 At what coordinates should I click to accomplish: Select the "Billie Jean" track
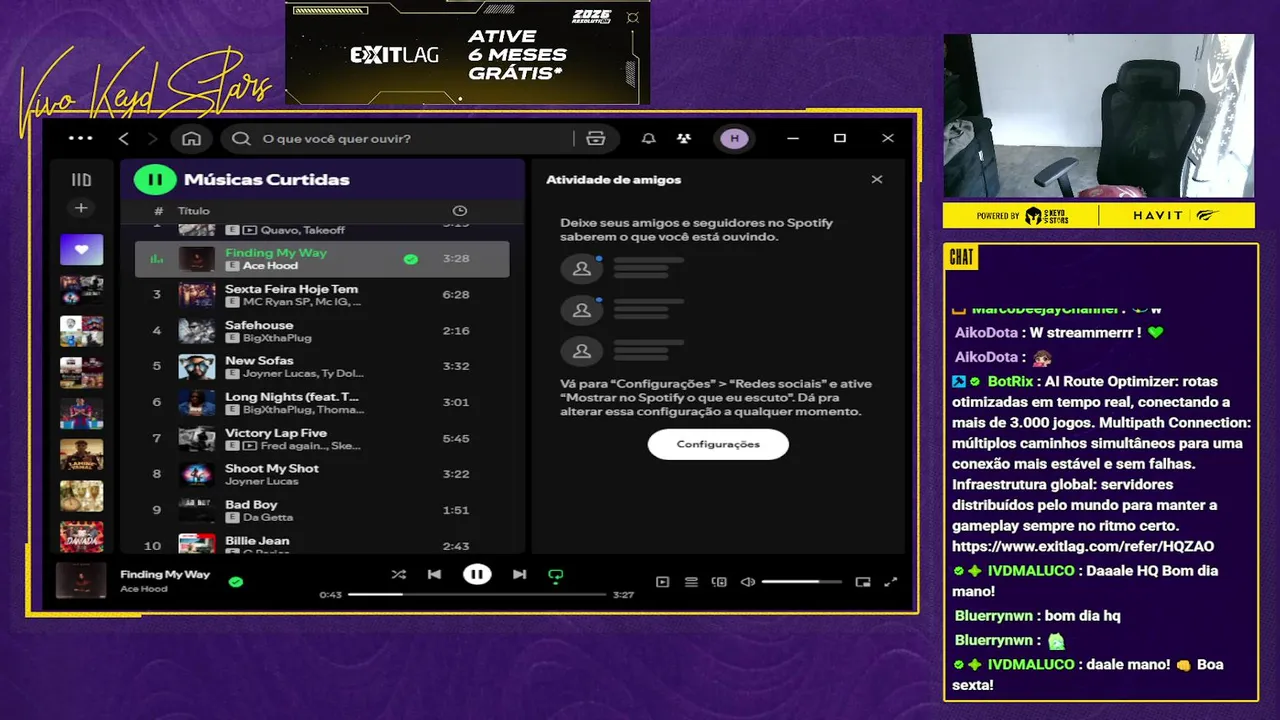click(x=322, y=545)
